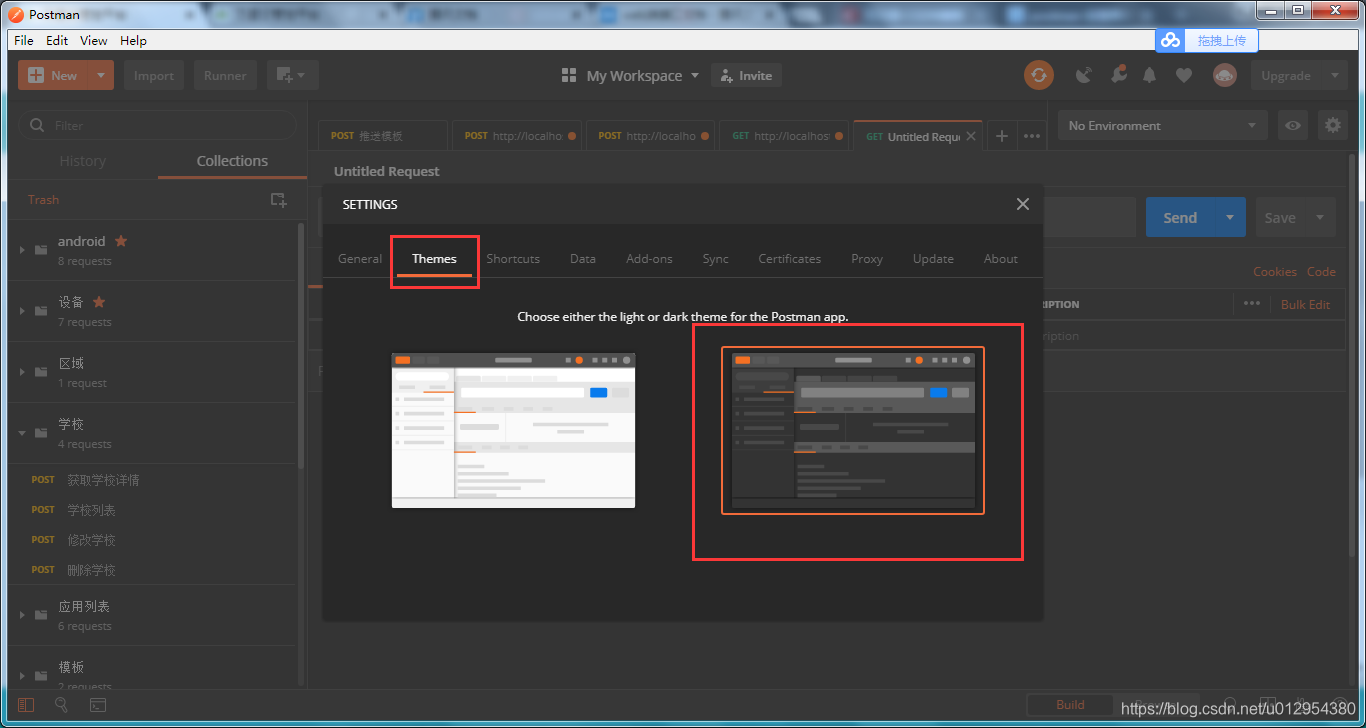This screenshot has height=728, width=1366.
Task: Click the Import button
Action: (154, 75)
